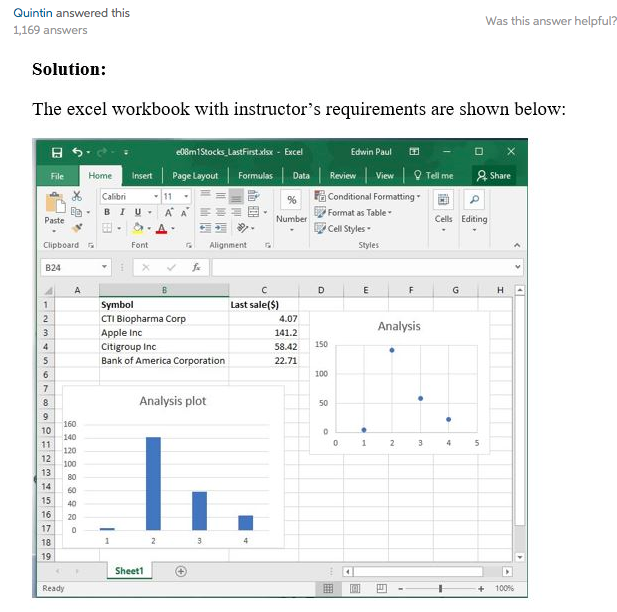Click Increase Font Size icon

169,213
